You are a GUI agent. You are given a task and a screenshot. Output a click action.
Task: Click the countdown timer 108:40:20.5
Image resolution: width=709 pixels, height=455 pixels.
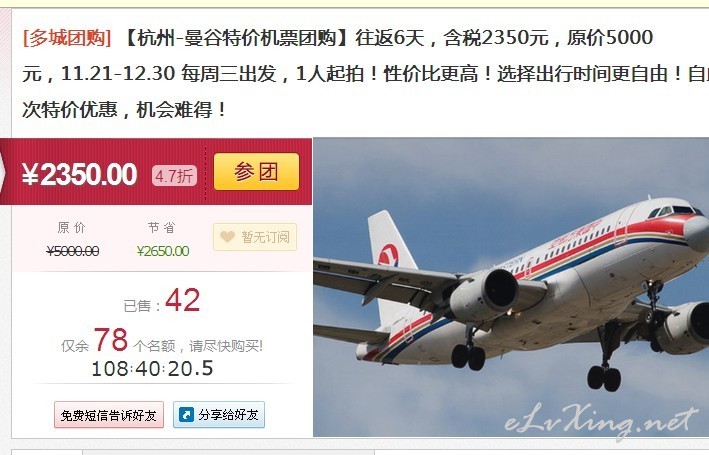tap(152, 369)
